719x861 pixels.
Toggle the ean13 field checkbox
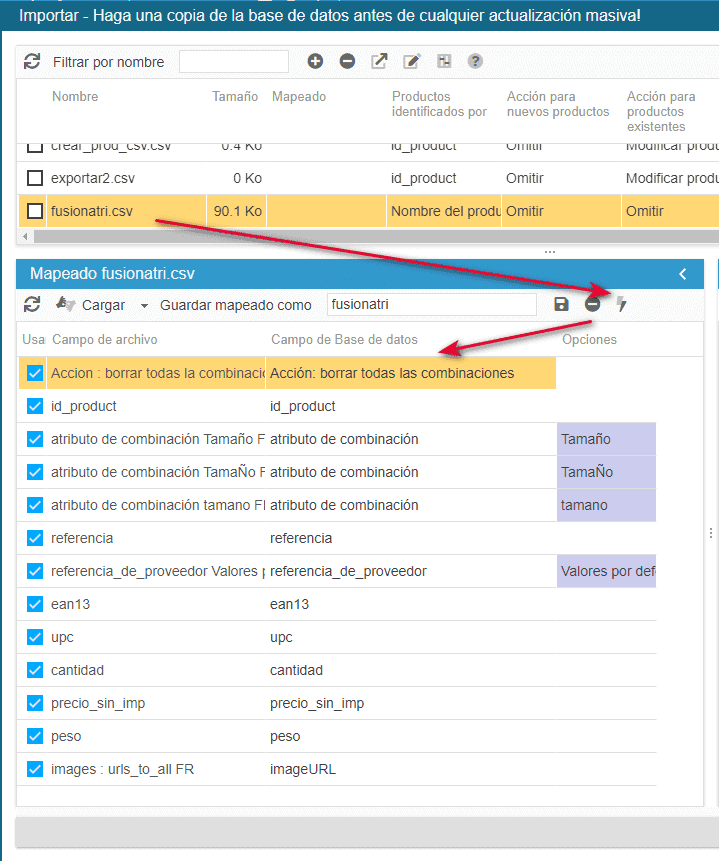(35, 604)
